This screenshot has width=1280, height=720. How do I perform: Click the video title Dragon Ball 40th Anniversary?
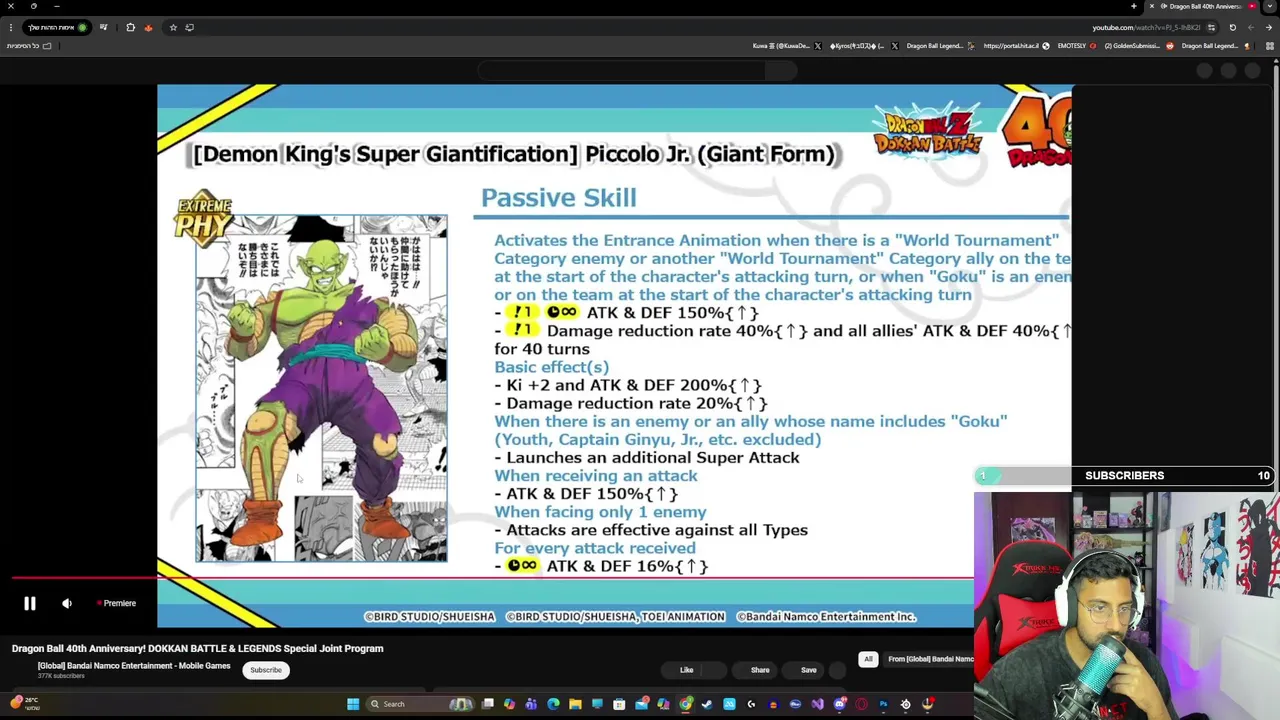(x=197, y=648)
